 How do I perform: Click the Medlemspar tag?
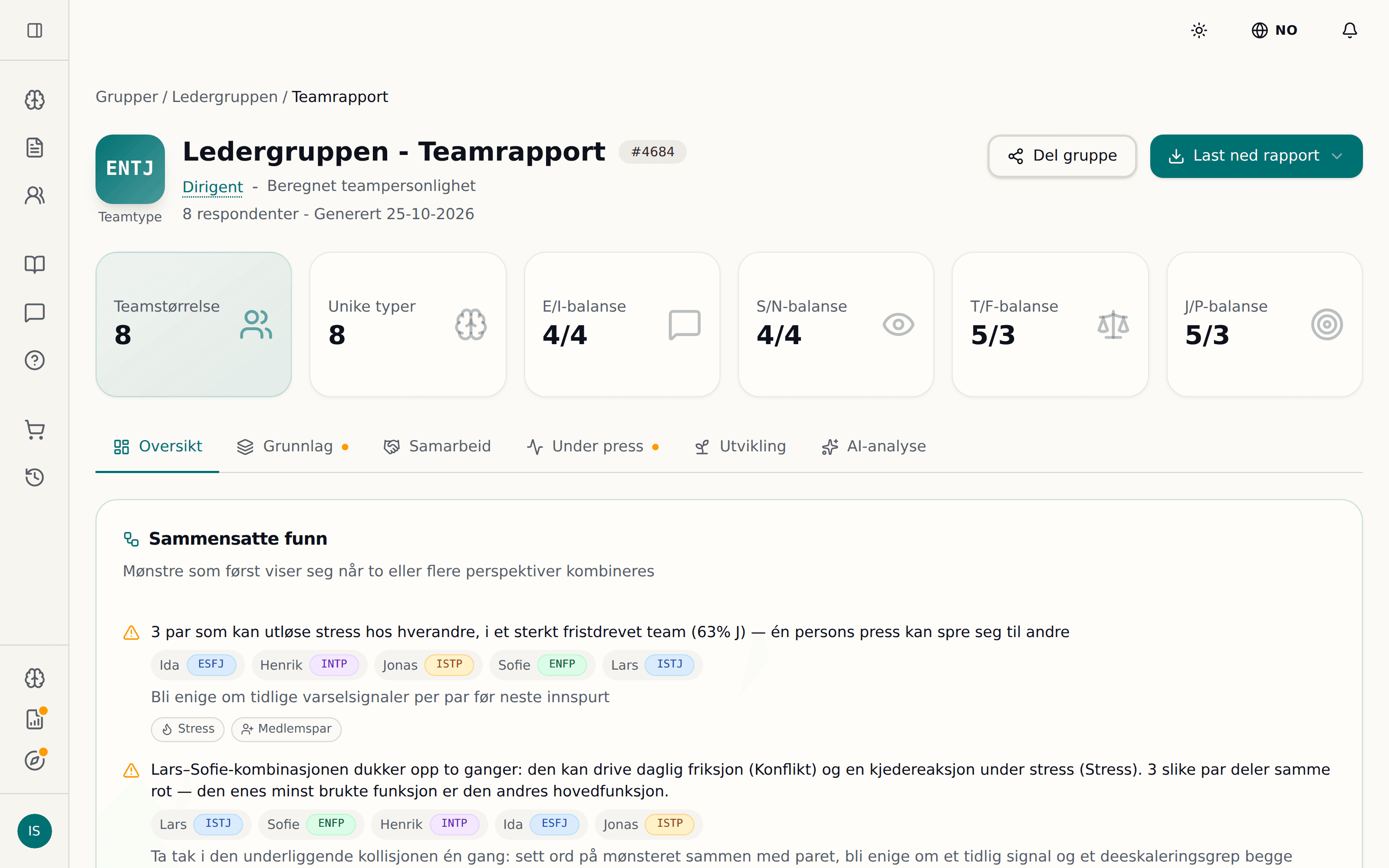[x=286, y=729]
